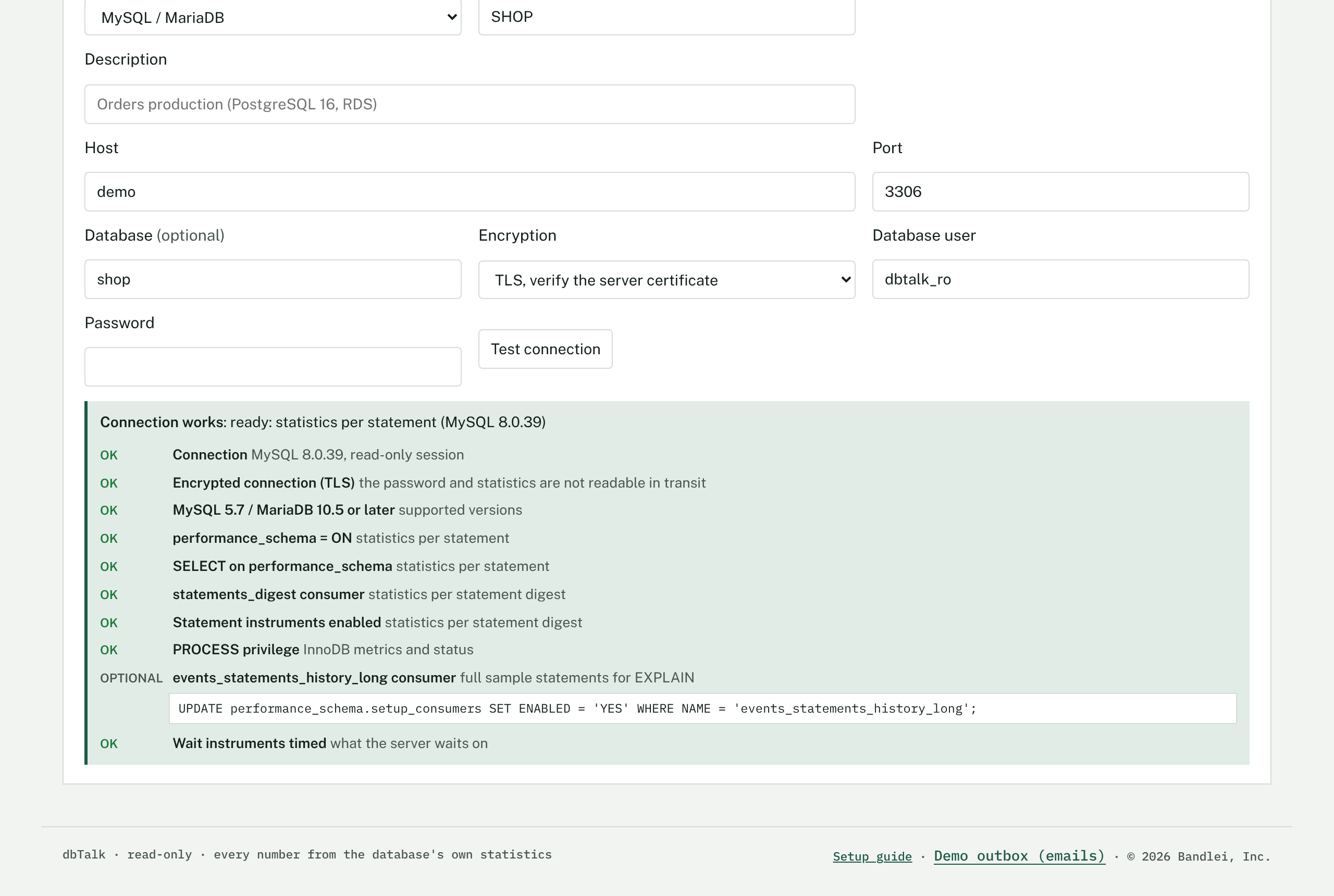Focus the Description input field

[x=469, y=104]
